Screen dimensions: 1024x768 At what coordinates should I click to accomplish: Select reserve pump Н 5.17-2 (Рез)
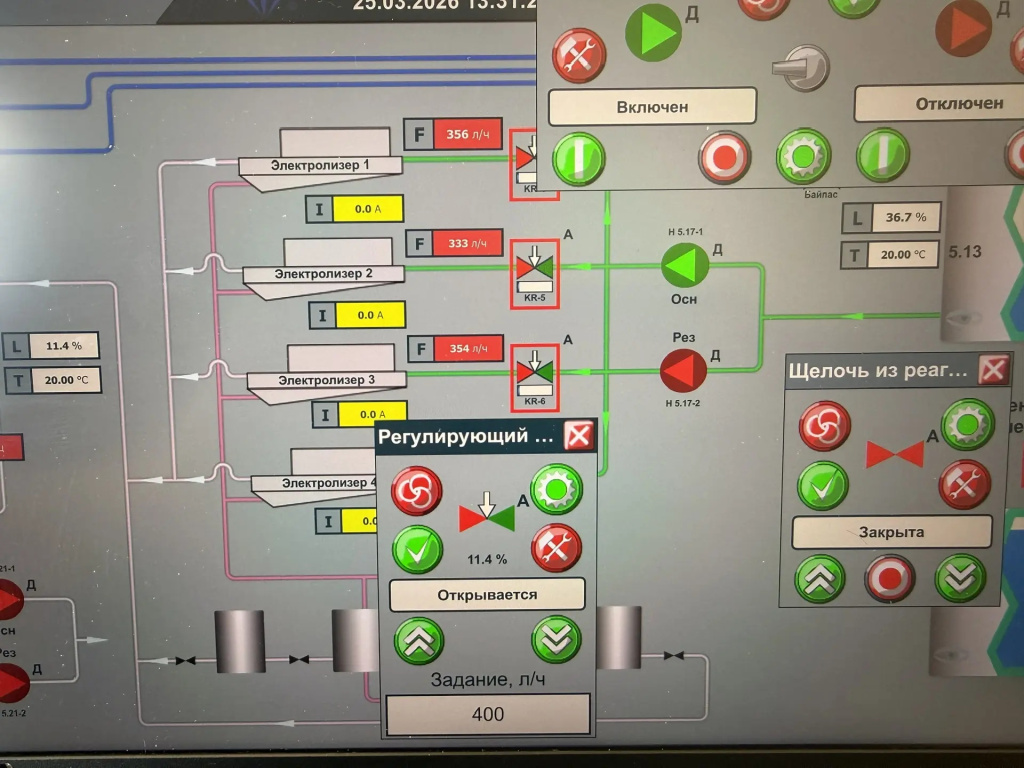point(684,370)
